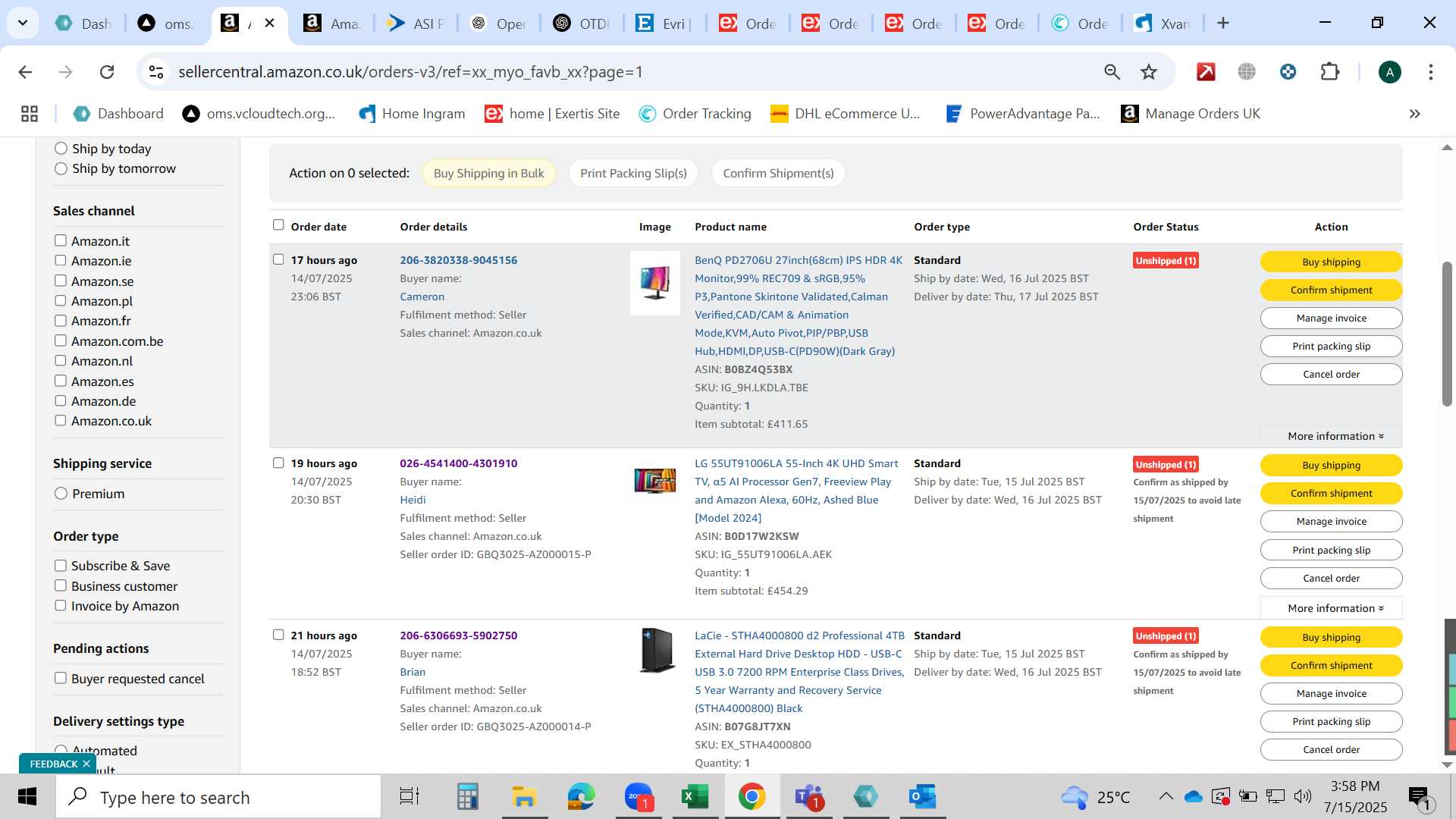1456x819 pixels.
Task: Click Print Packing Slip(s) button
Action: point(633,173)
